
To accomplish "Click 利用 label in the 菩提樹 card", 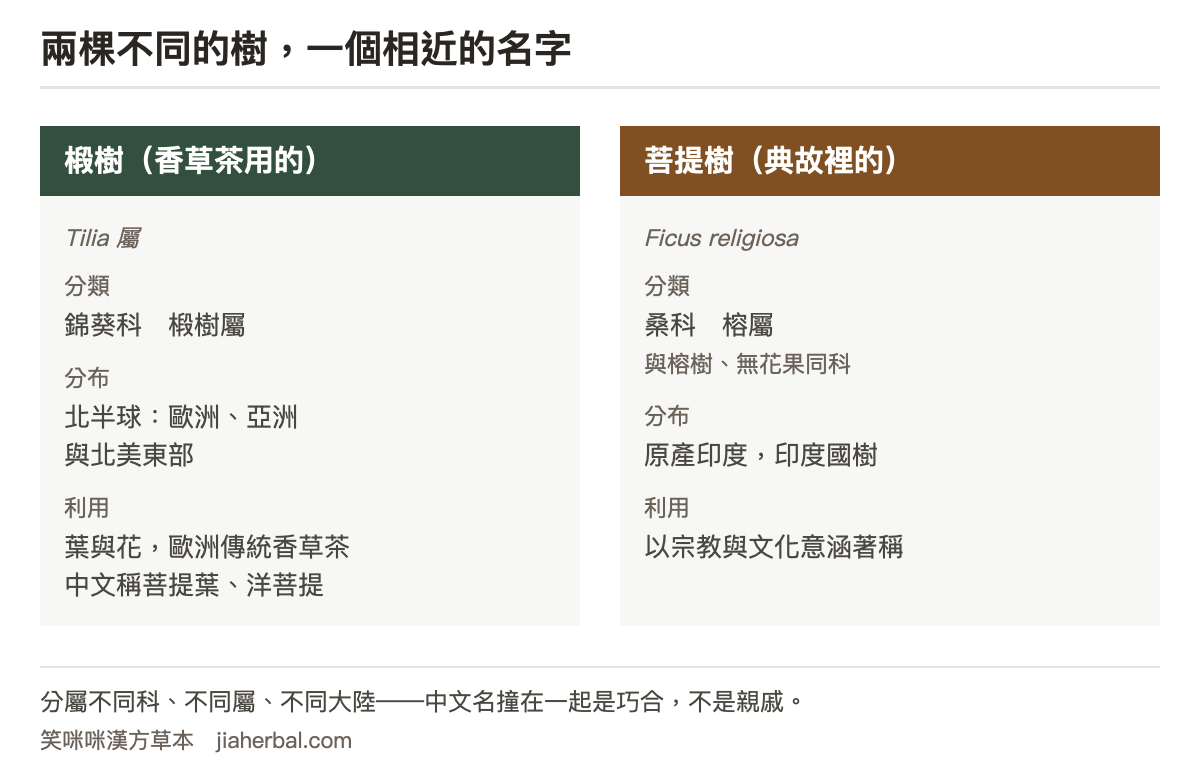I will point(667,508).
